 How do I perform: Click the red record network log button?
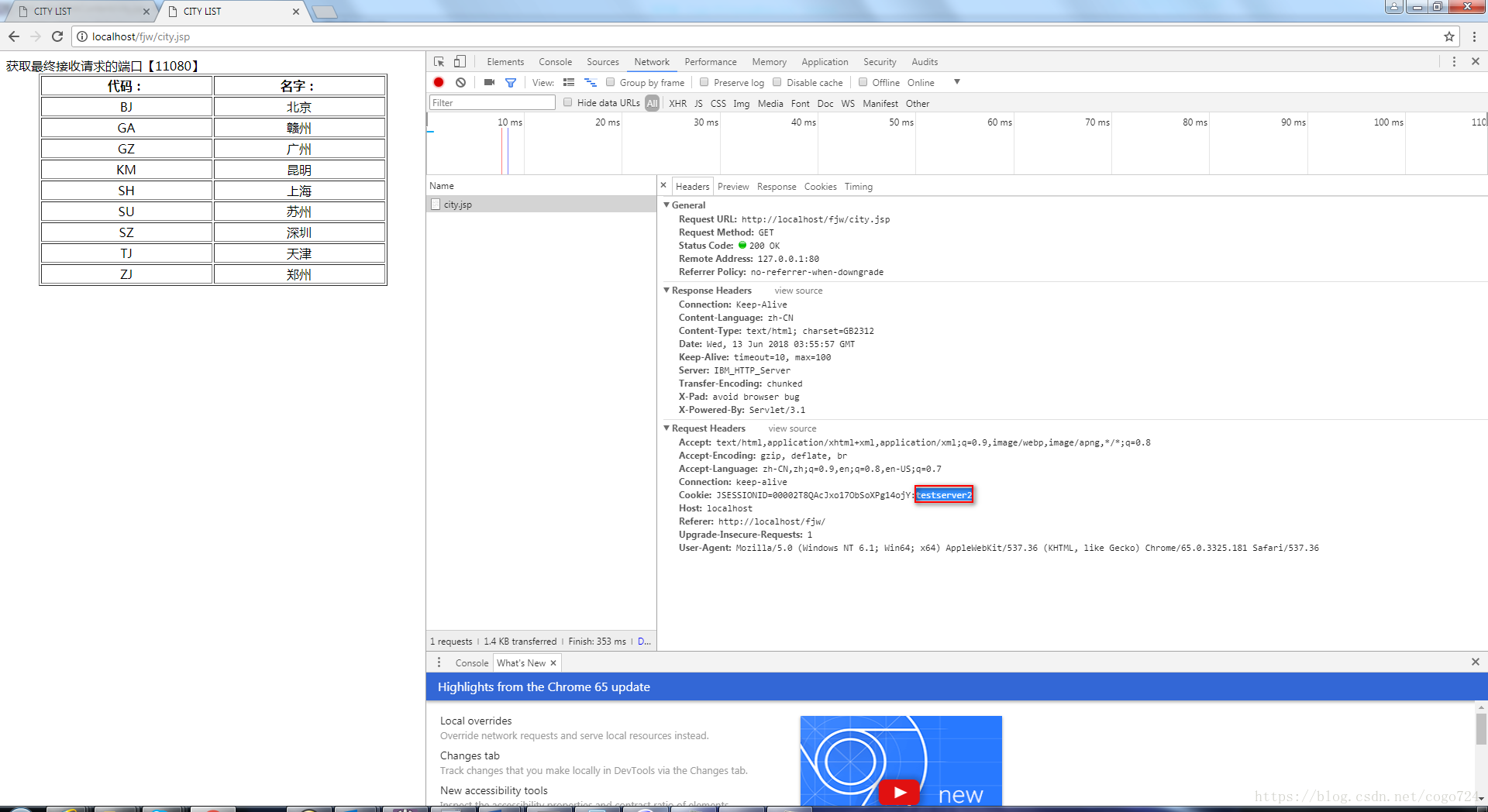[439, 82]
